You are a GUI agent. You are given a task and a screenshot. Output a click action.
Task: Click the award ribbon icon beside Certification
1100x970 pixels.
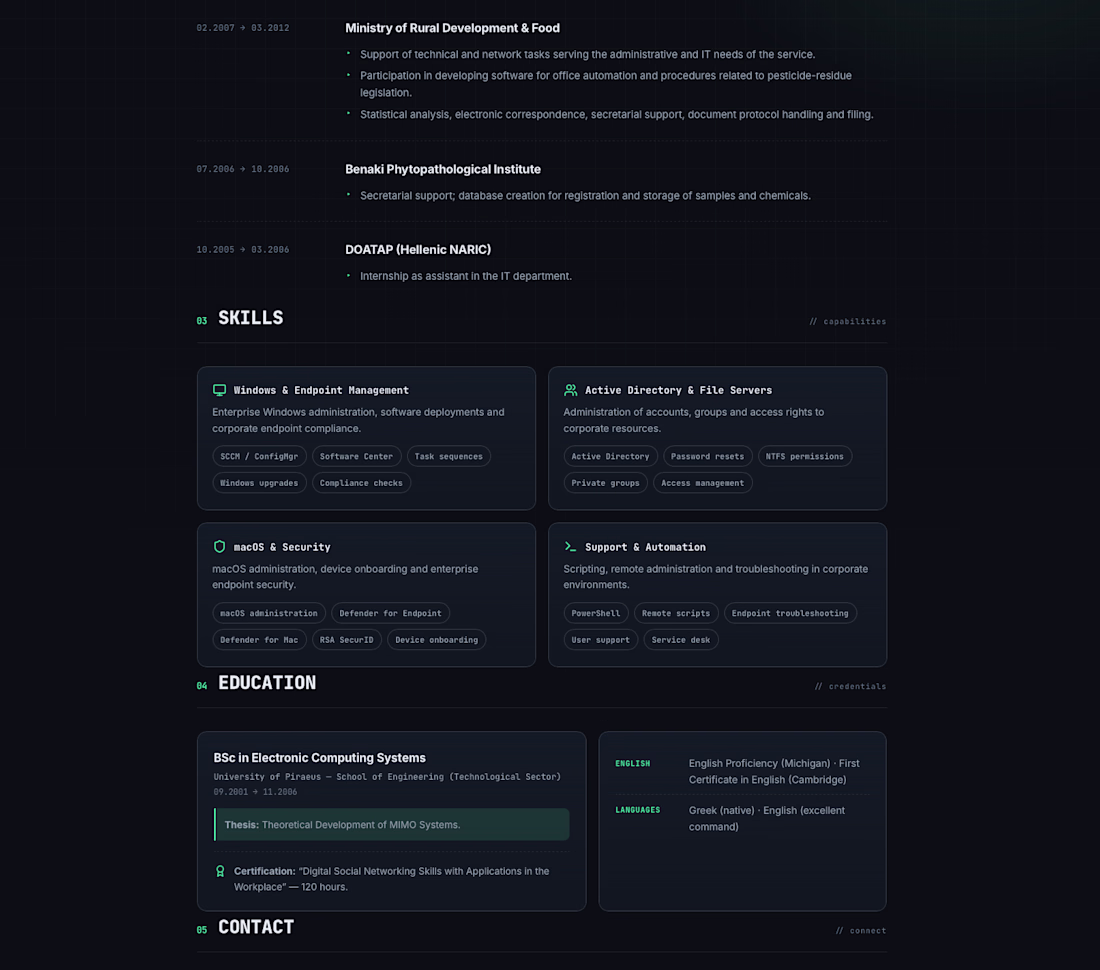(x=220, y=871)
